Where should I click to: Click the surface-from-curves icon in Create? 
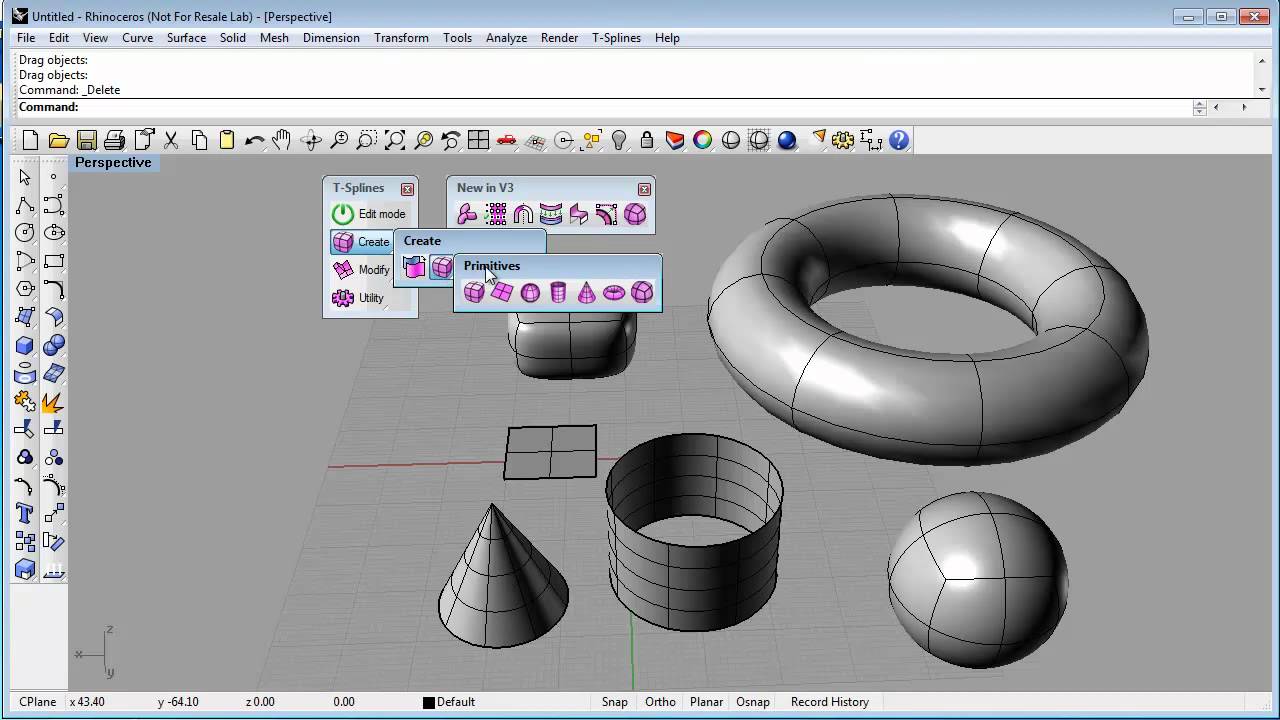(414, 267)
